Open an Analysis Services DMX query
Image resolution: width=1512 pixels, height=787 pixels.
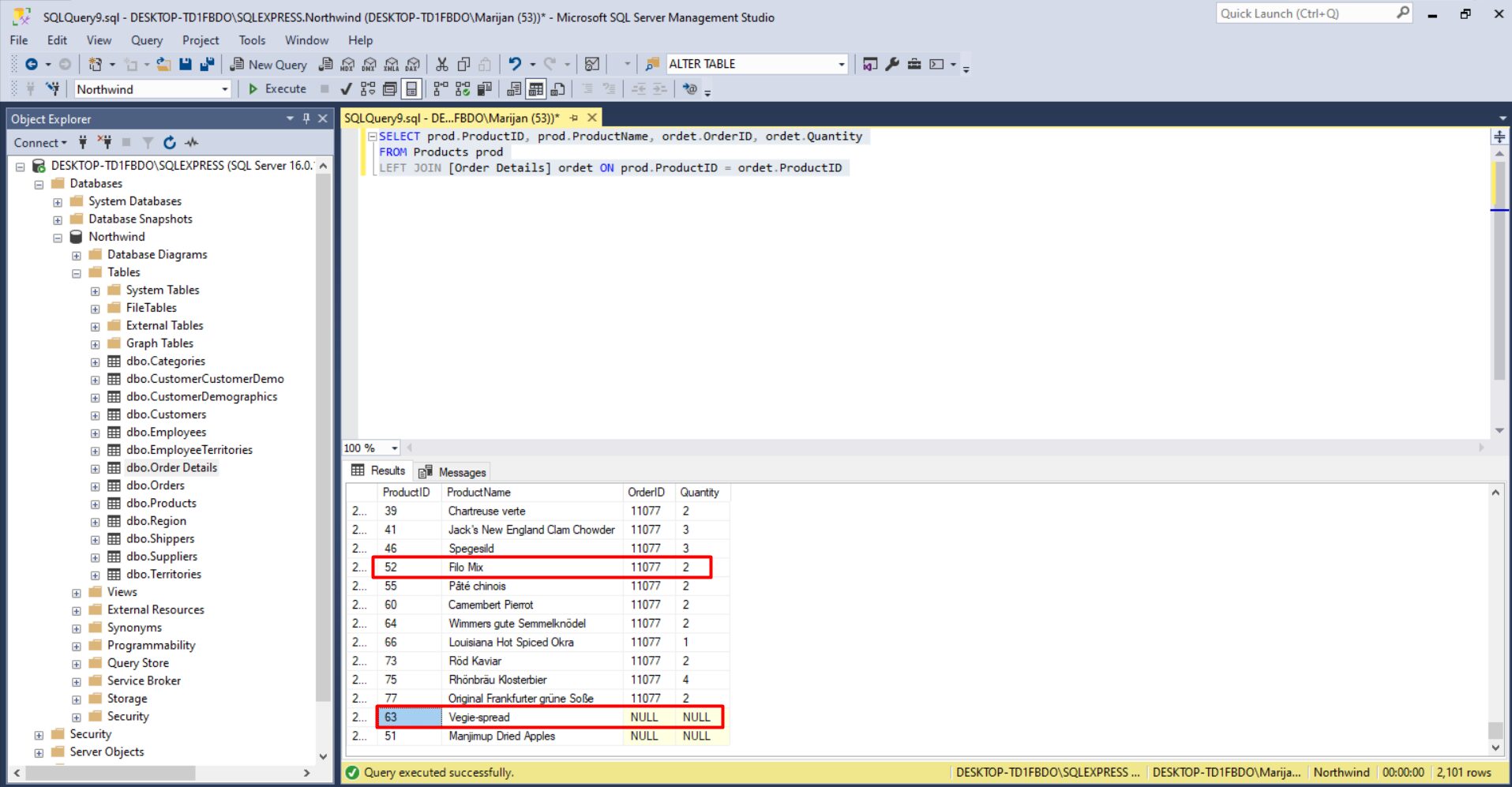369,64
